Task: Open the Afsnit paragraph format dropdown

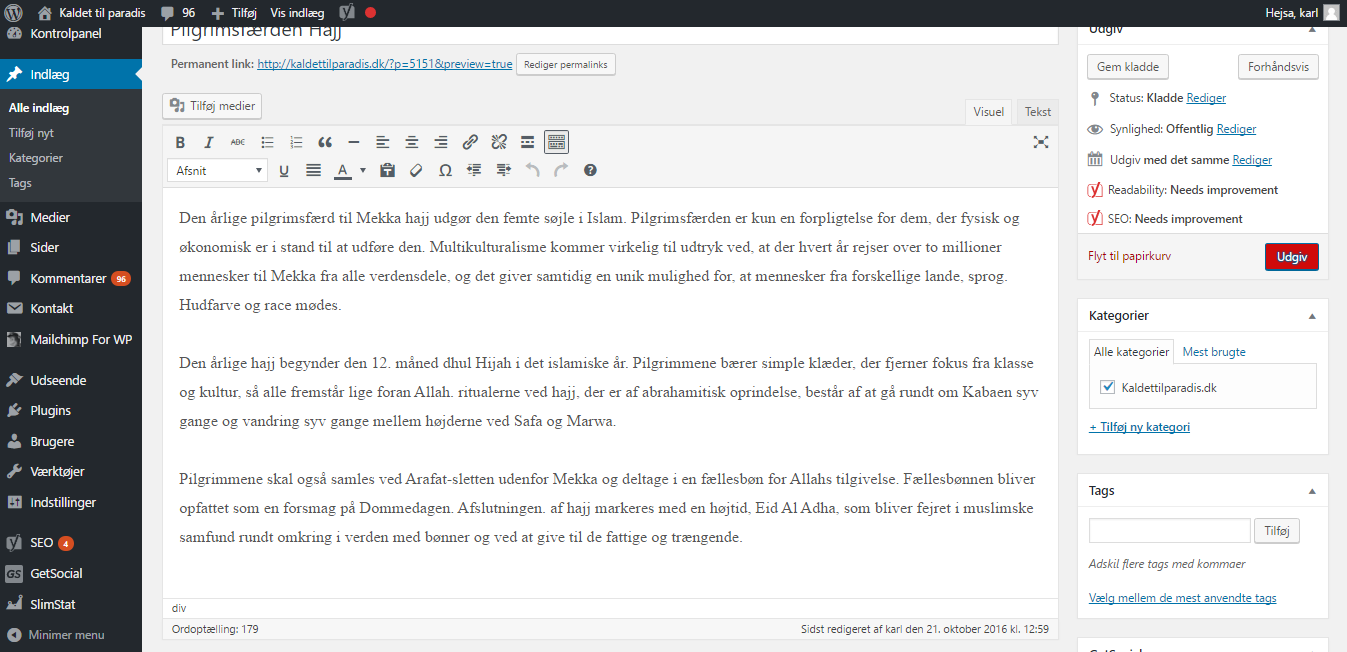Action: [x=217, y=171]
